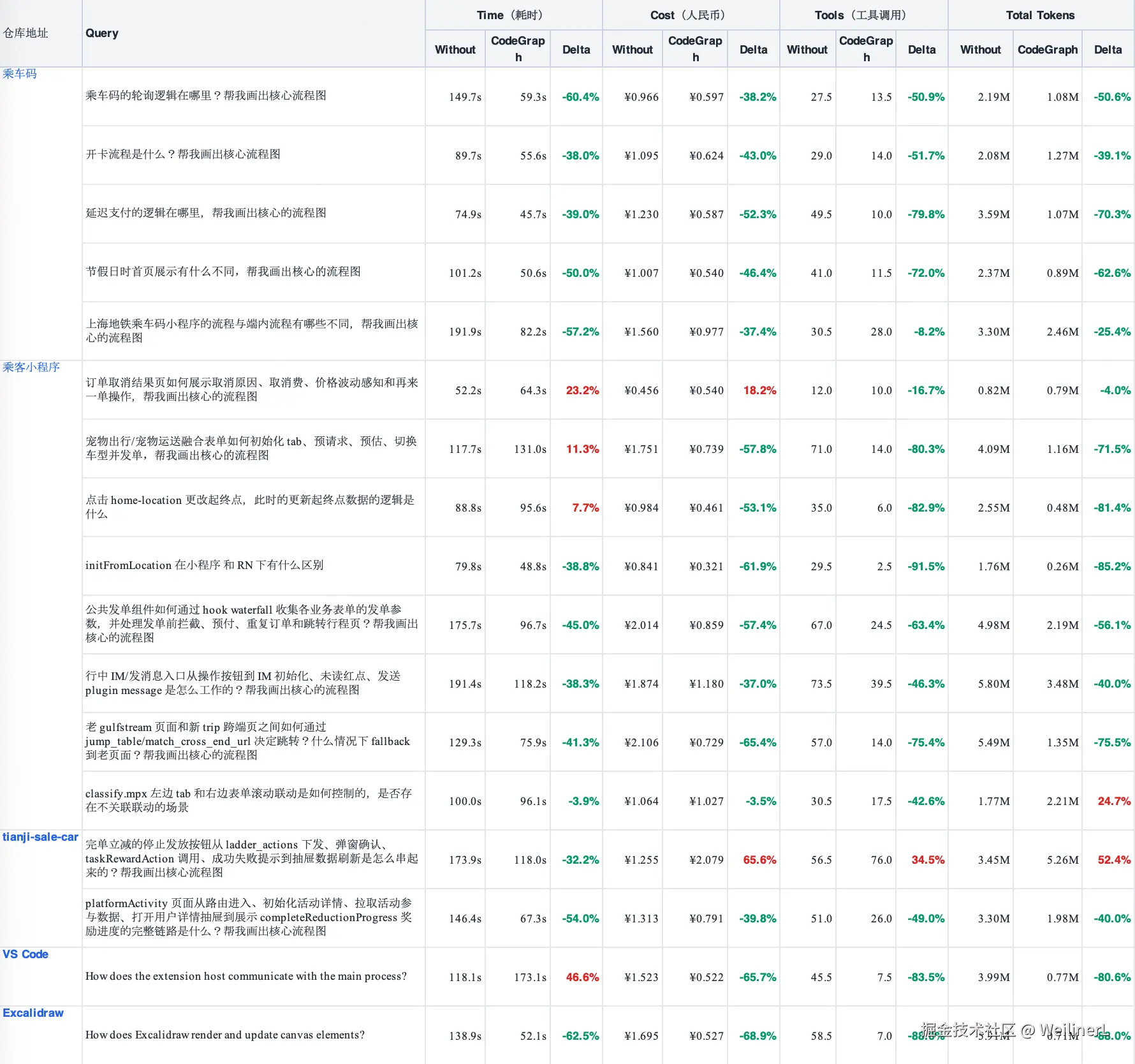
Task: Select query about 宠物出行/宠物运送融合表单
Action: (251, 448)
